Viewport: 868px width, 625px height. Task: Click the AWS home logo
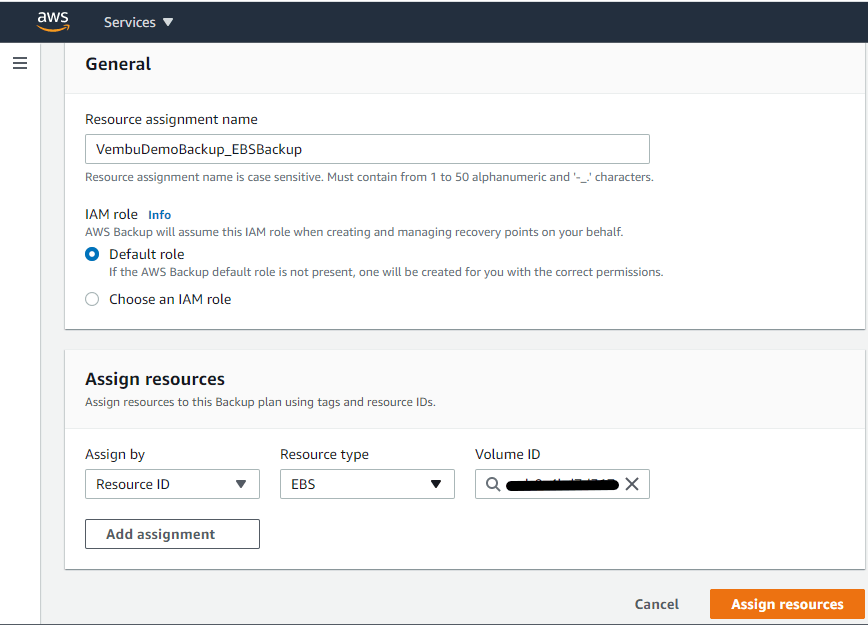pos(52,21)
